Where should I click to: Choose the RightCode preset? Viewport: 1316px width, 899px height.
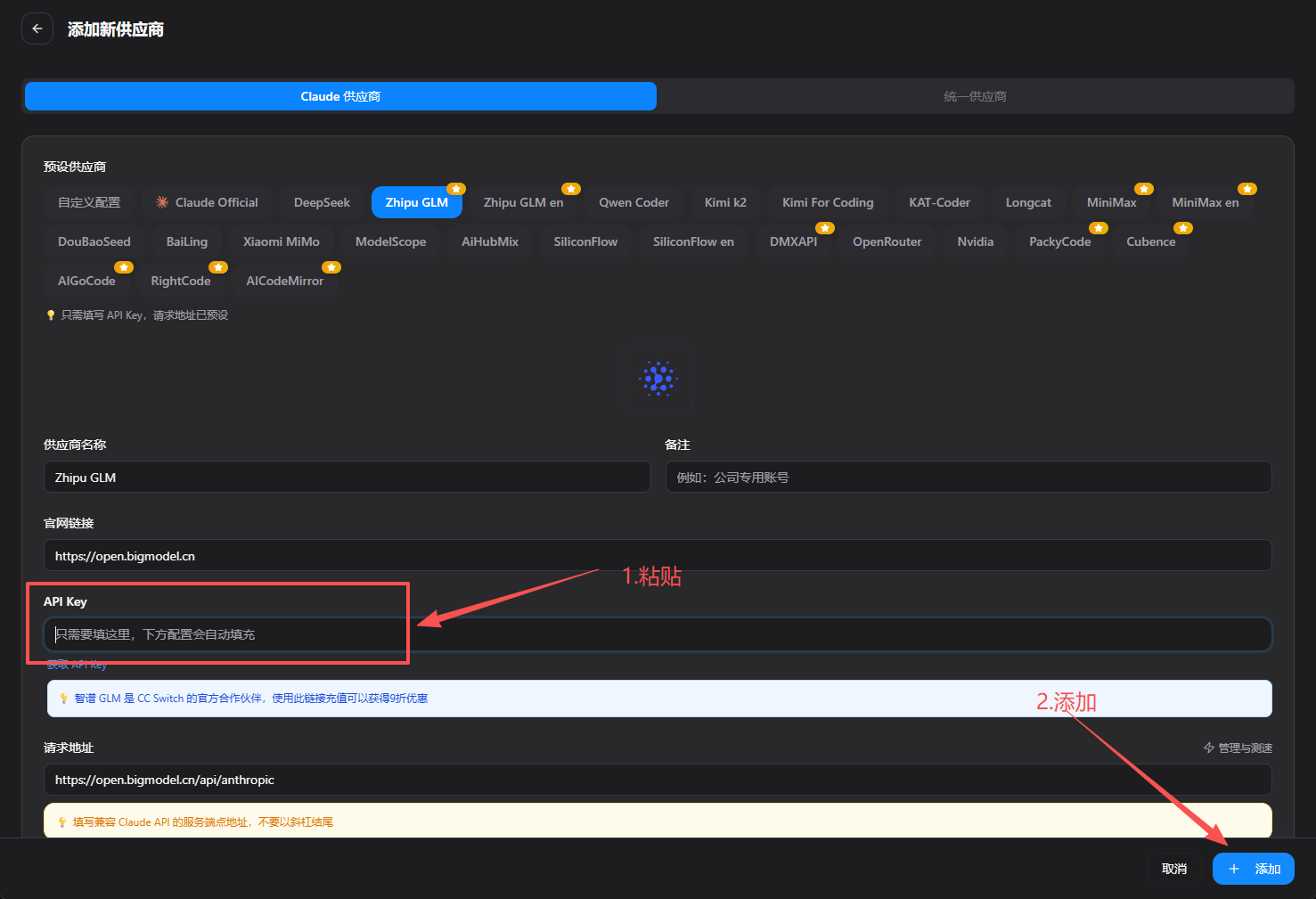[x=181, y=281]
